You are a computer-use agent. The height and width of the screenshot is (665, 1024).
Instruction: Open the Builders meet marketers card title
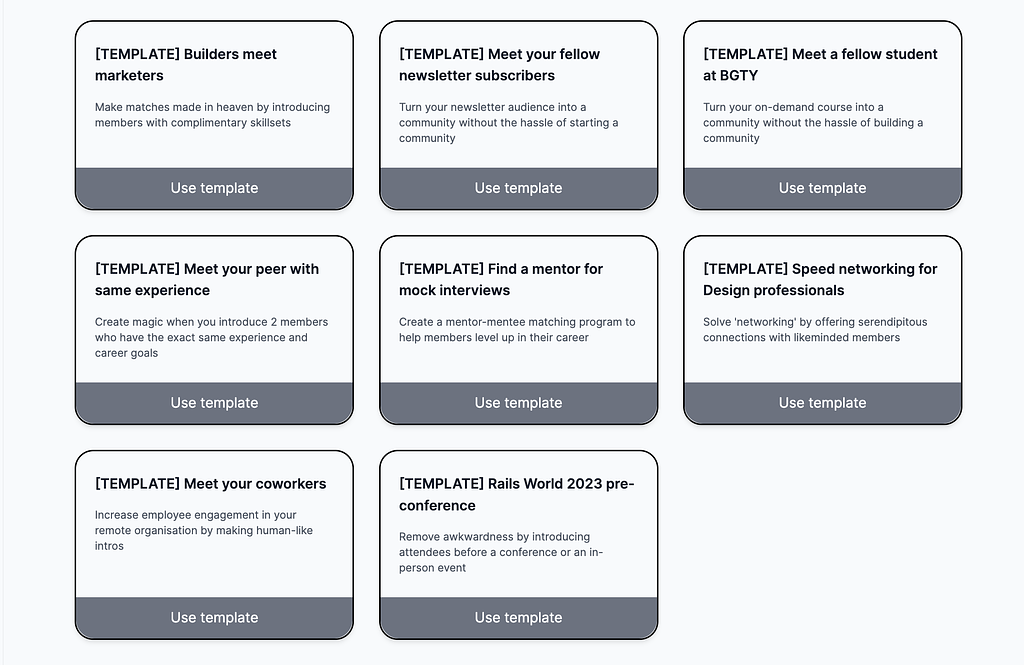click(185, 65)
